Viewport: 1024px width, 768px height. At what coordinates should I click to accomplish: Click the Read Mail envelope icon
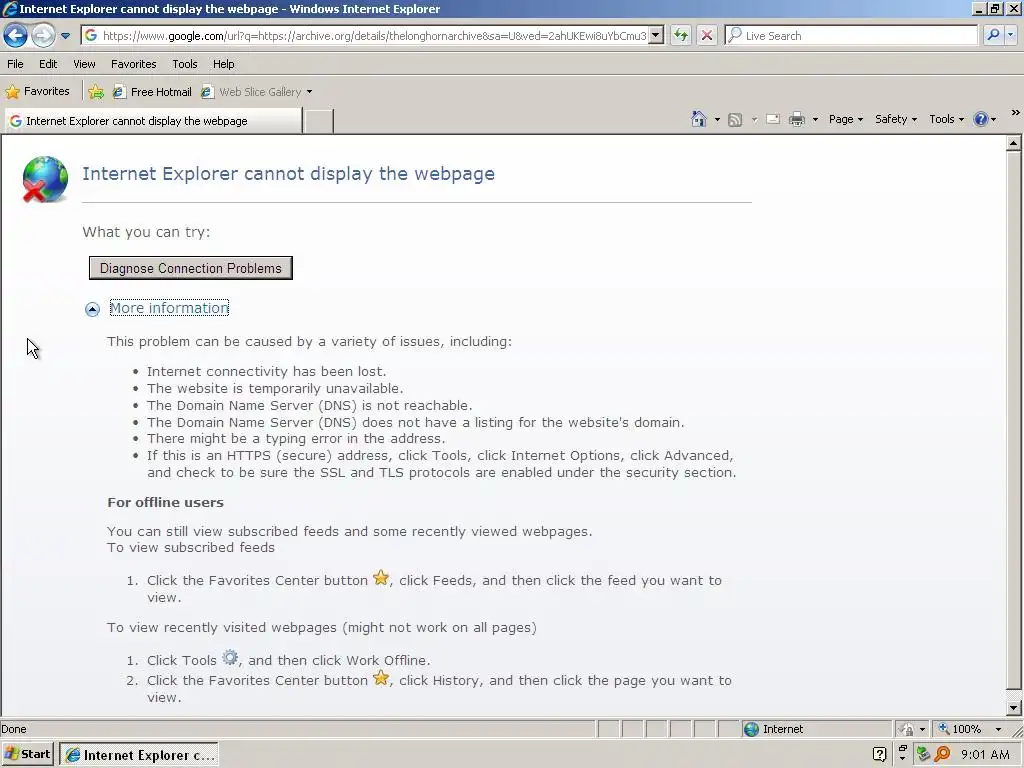point(773,119)
